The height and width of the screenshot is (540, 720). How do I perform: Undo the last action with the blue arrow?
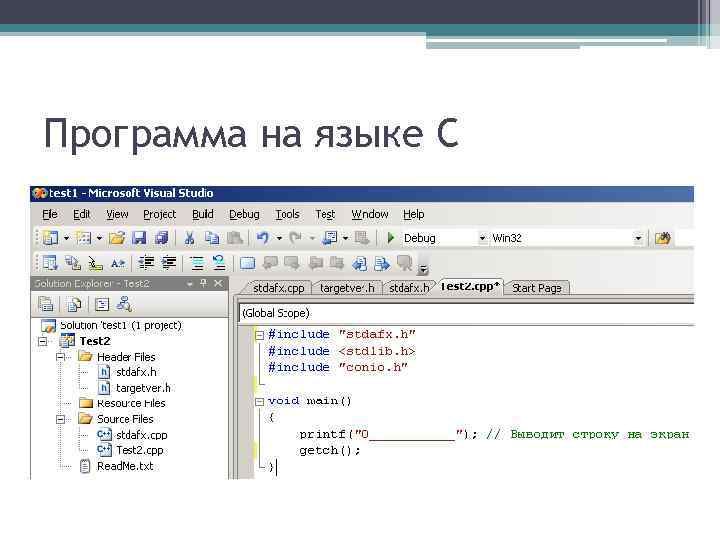point(263,238)
